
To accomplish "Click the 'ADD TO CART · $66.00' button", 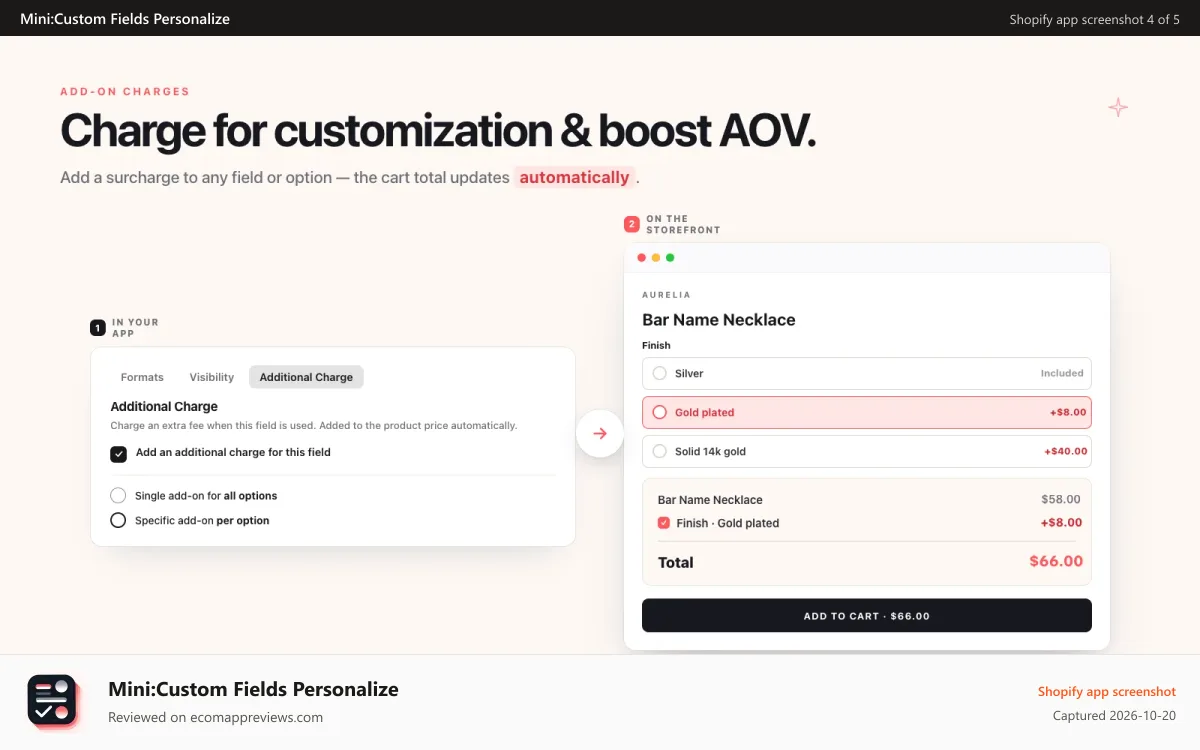I will coord(867,616).
